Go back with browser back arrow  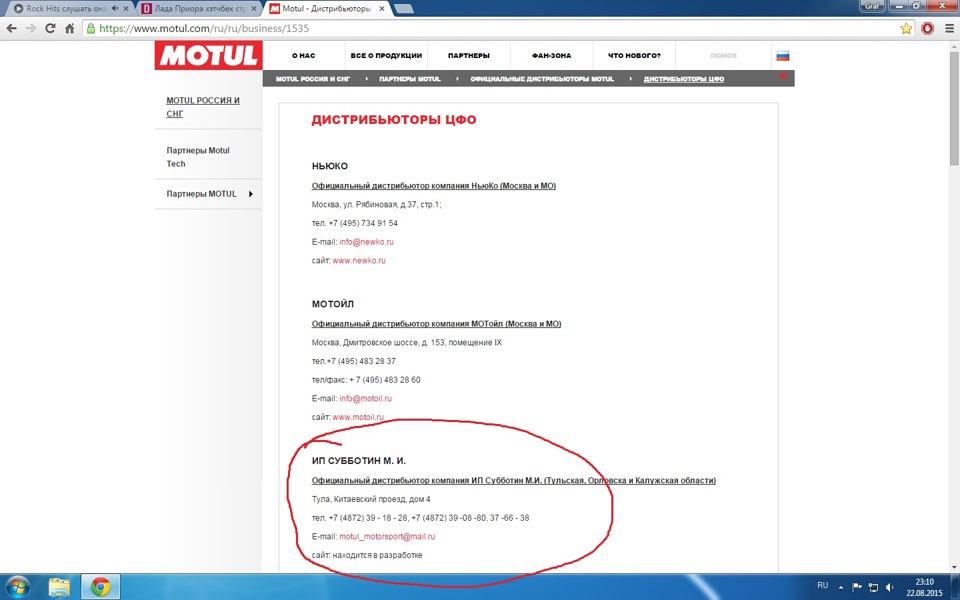[x=12, y=28]
